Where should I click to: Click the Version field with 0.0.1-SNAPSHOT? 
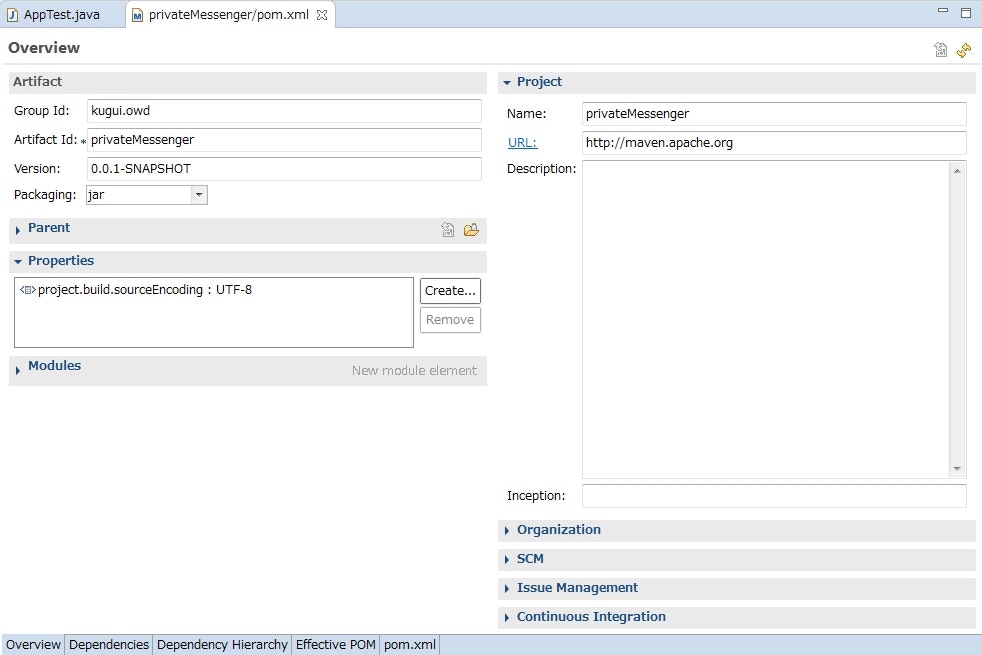(x=284, y=168)
